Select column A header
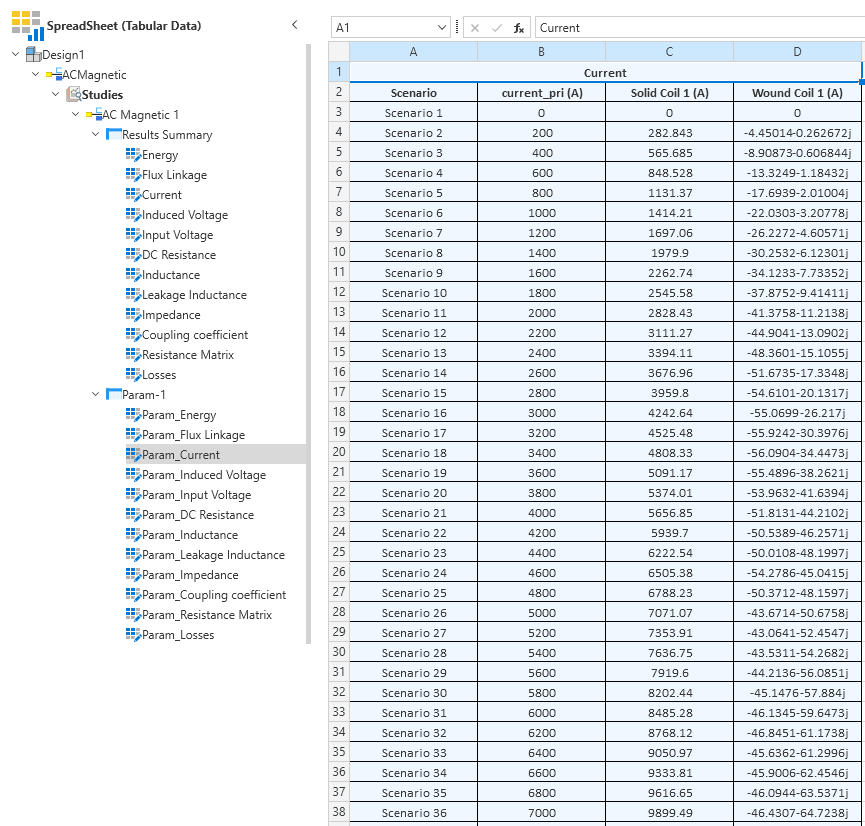This screenshot has height=826, width=865. tap(413, 51)
